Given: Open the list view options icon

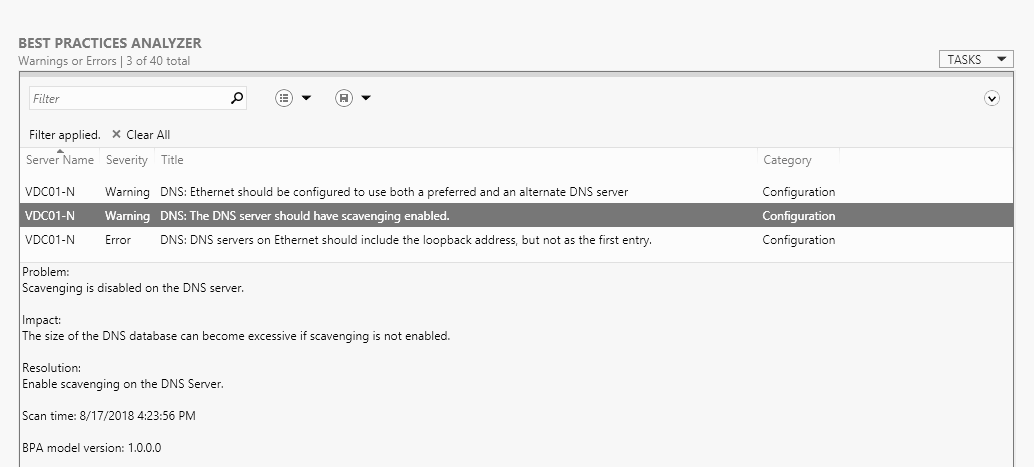Looking at the screenshot, I should click(285, 98).
